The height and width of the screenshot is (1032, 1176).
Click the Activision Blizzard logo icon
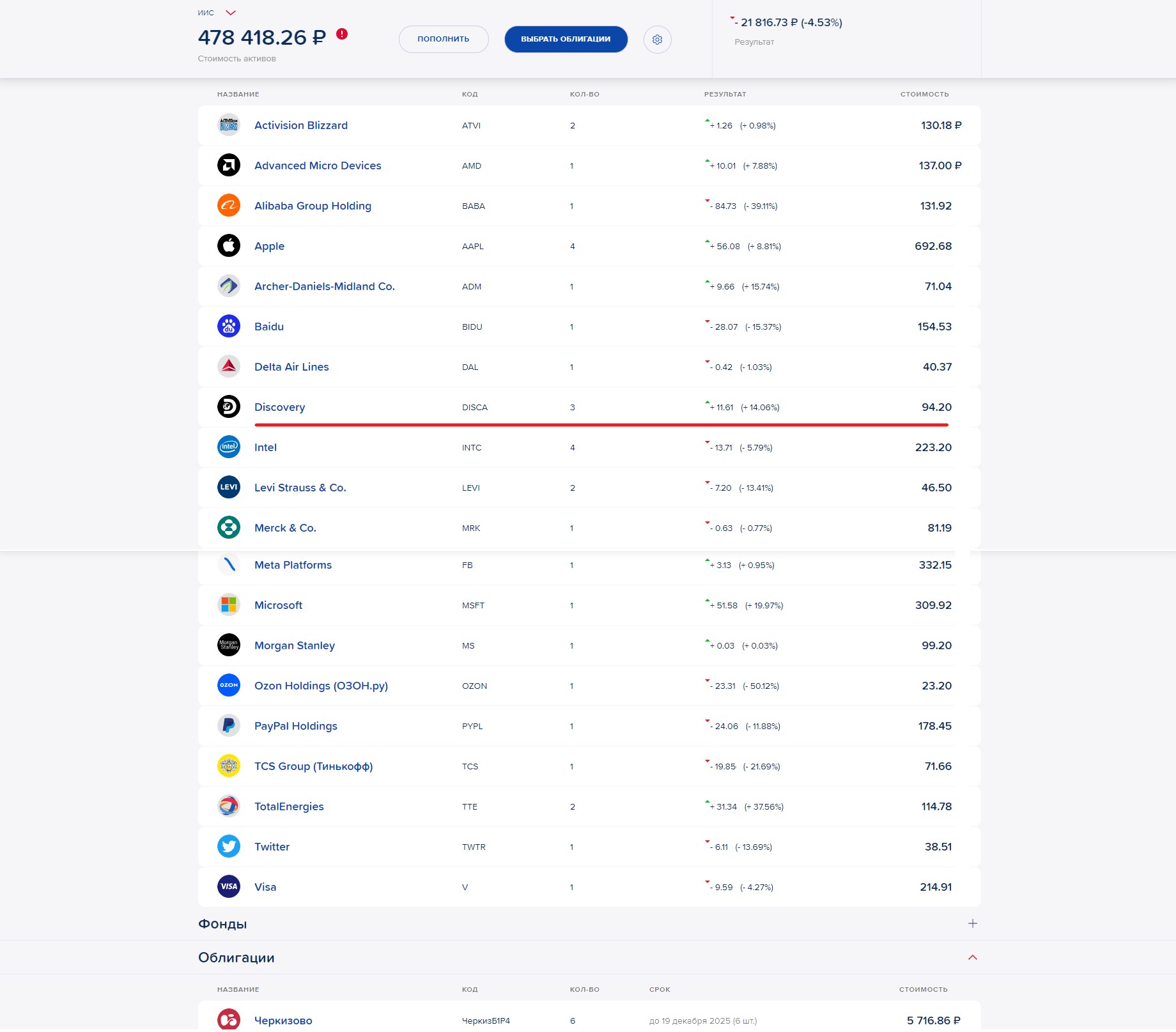tap(229, 125)
